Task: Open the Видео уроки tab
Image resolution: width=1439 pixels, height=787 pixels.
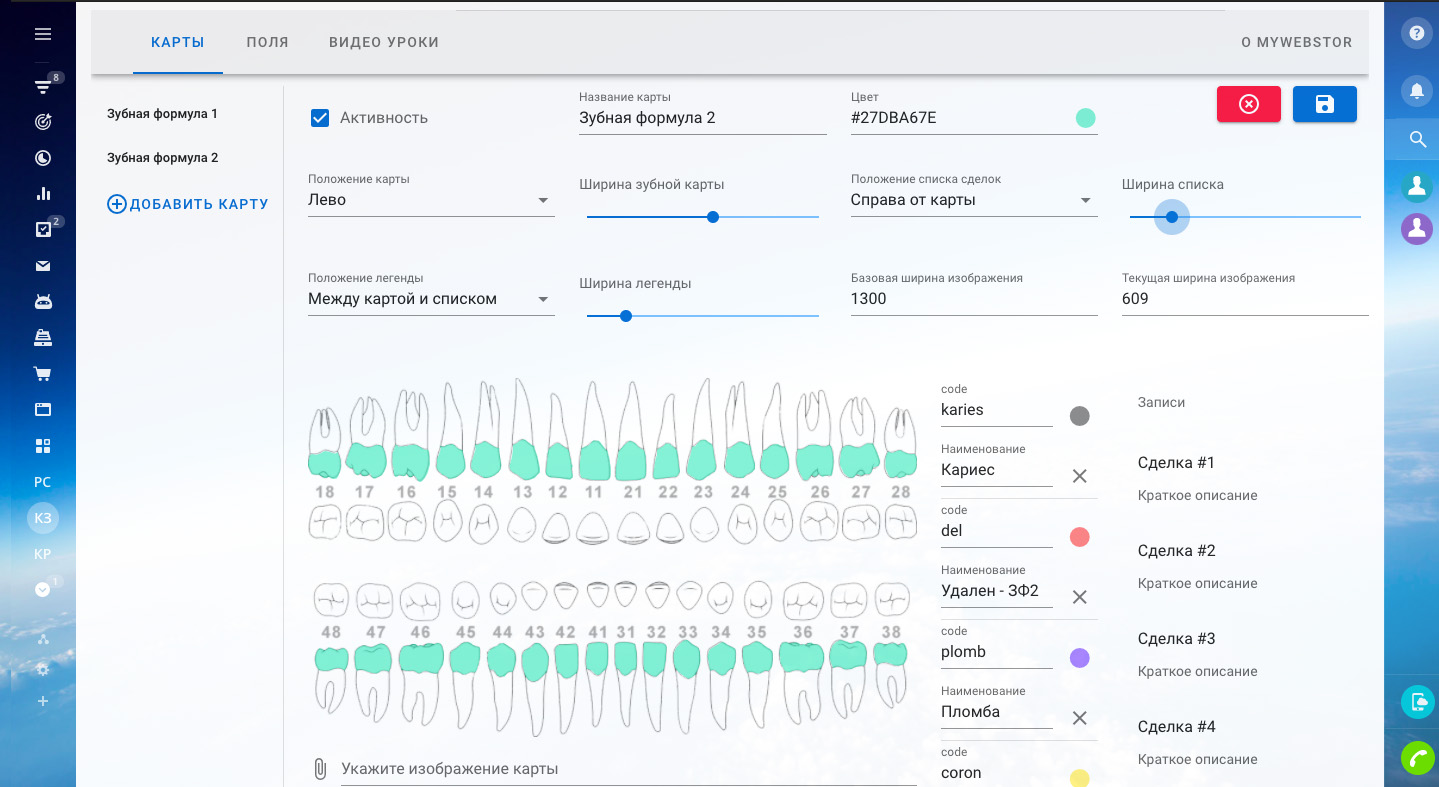Action: (384, 42)
